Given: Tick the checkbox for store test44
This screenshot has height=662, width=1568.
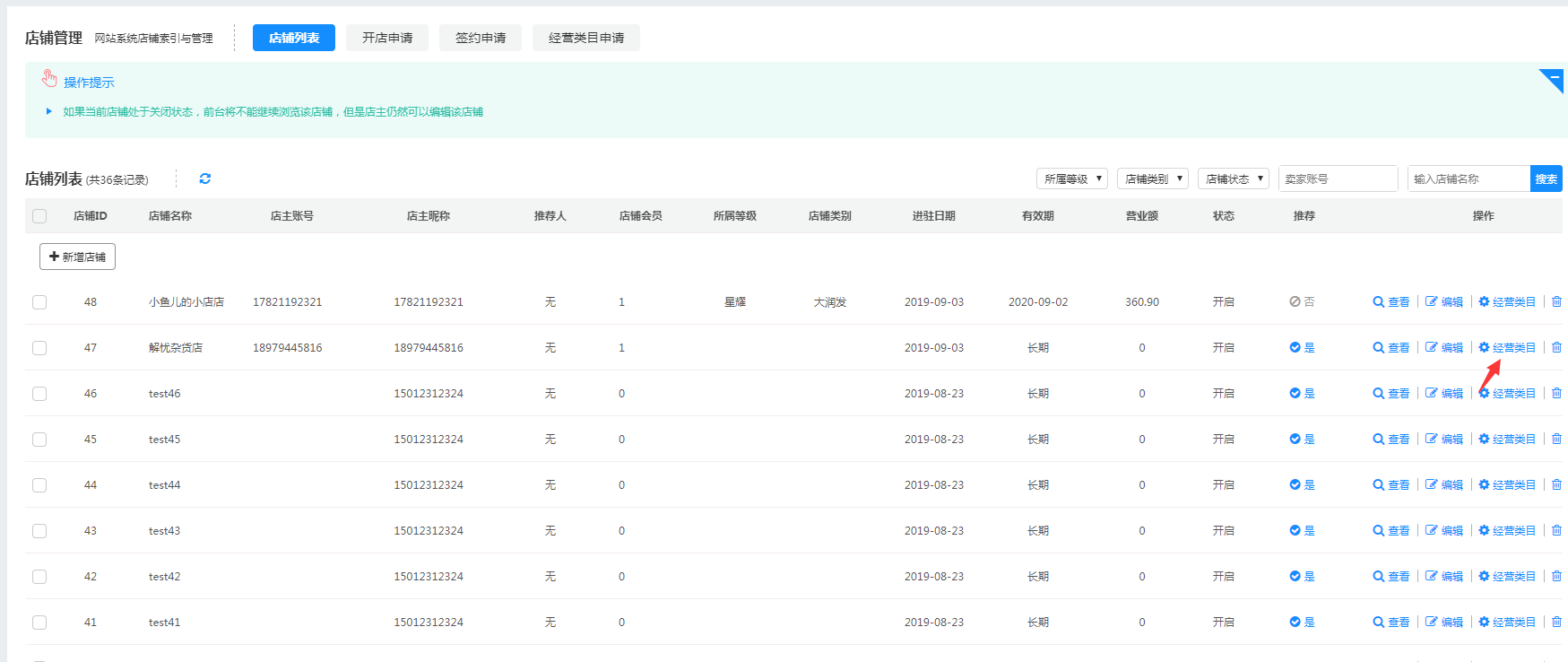Looking at the screenshot, I should [x=39, y=485].
